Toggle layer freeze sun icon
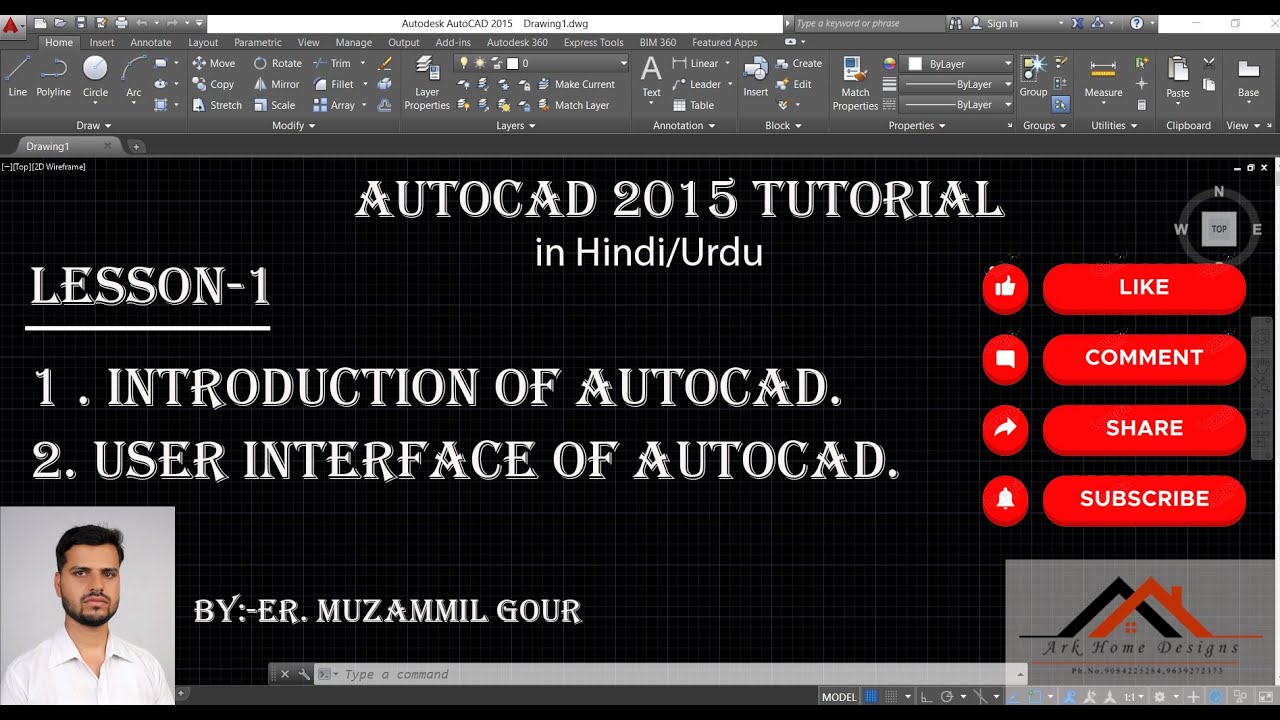This screenshot has width=1280, height=720. pos(478,63)
